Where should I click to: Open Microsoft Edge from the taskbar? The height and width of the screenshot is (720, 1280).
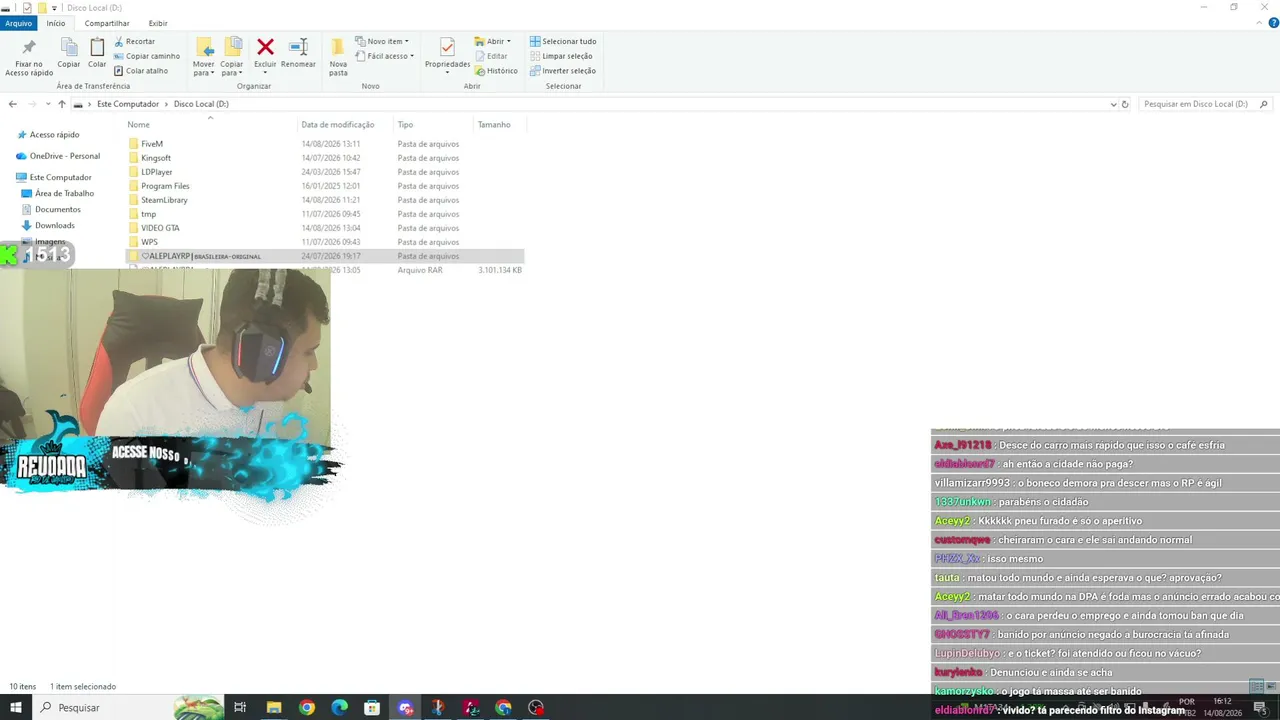point(340,708)
